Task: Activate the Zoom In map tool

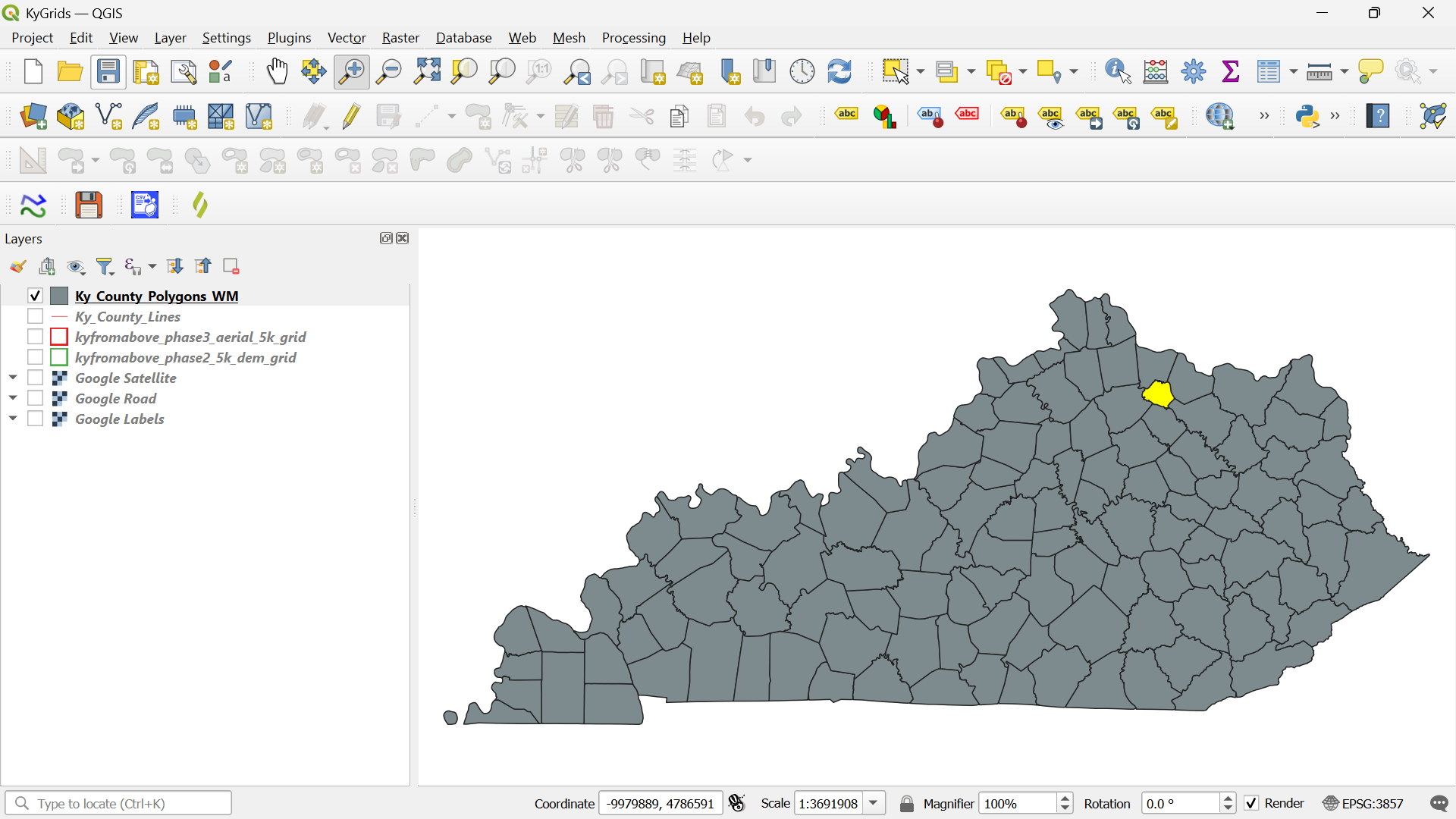Action: [351, 71]
